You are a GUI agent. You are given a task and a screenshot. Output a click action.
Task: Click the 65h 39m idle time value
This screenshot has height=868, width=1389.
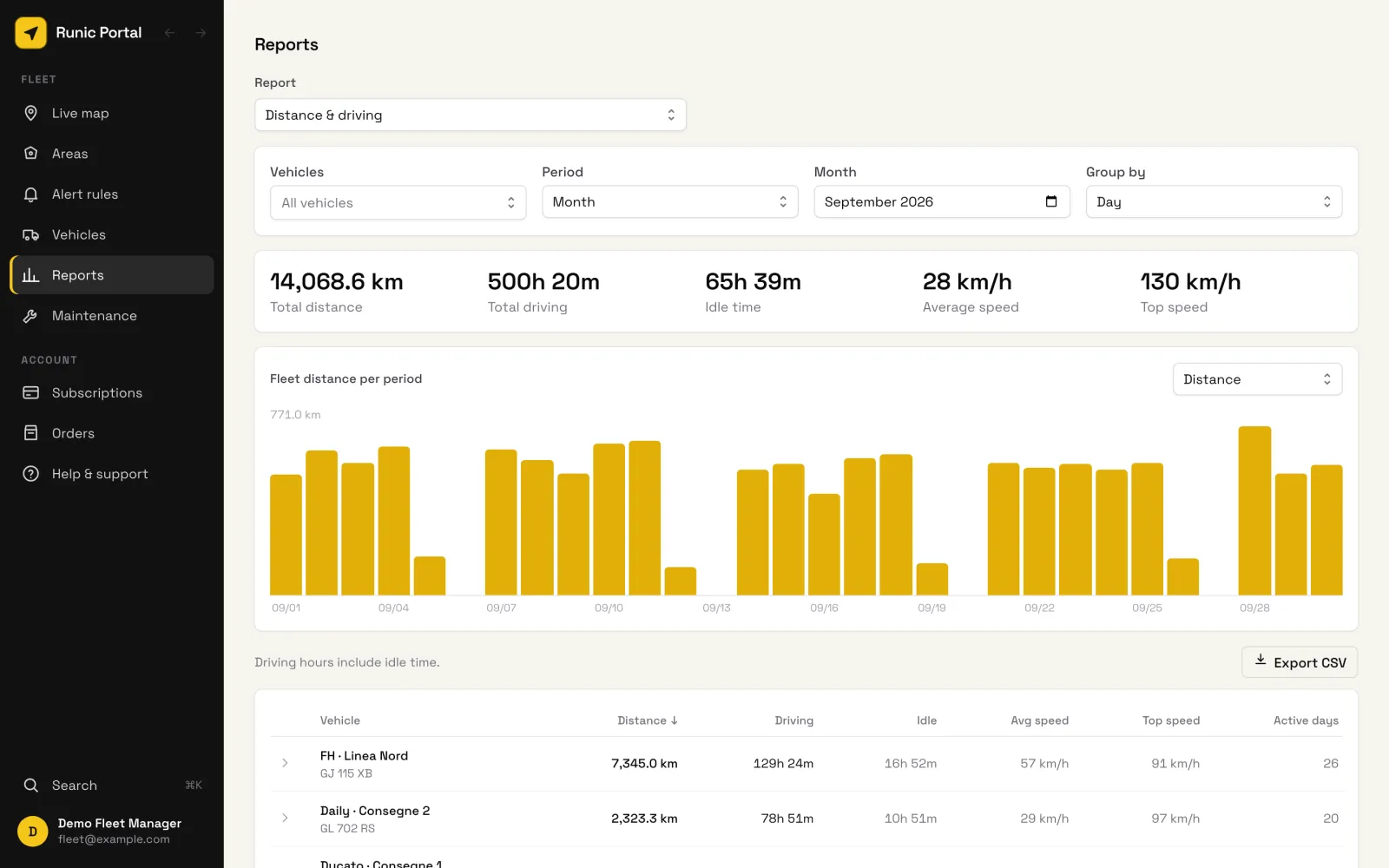click(x=753, y=282)
